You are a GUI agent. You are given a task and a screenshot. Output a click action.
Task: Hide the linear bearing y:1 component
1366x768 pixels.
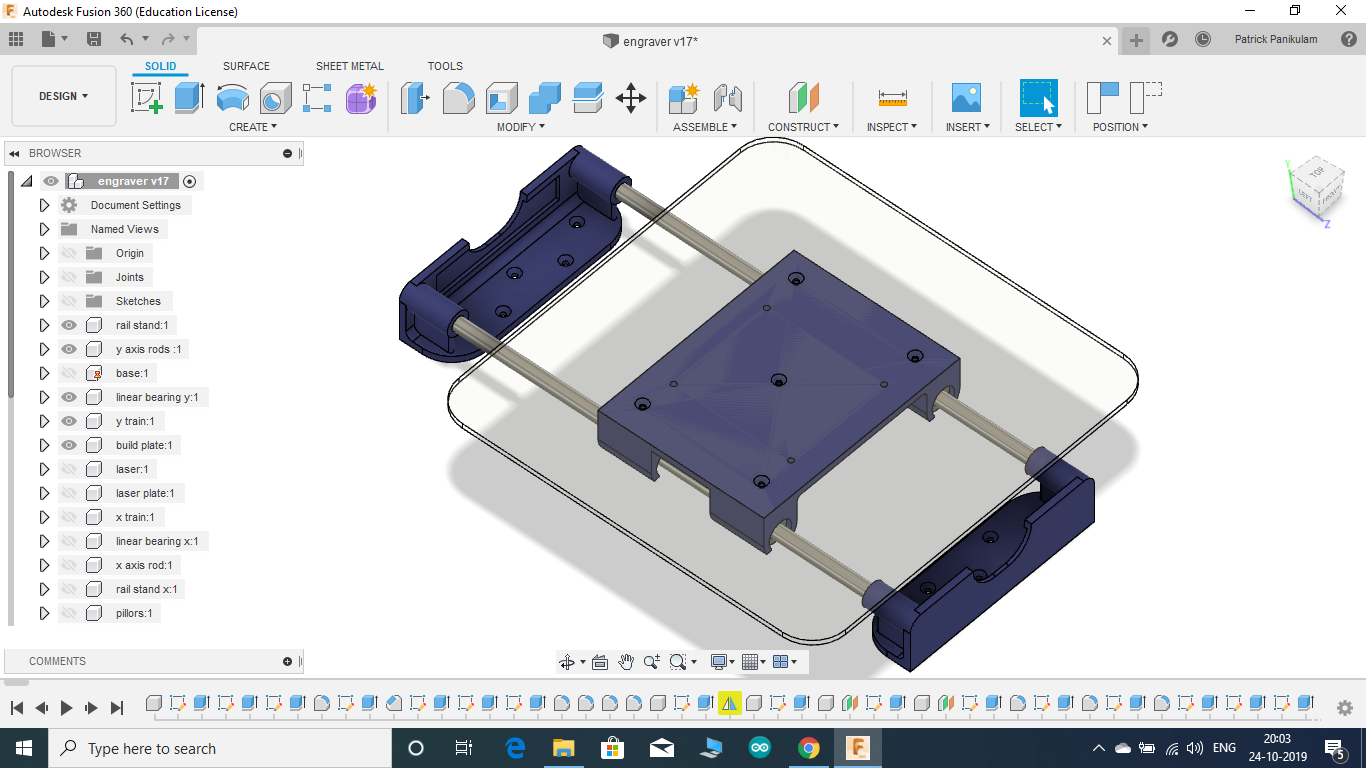(x=69, y=397)
